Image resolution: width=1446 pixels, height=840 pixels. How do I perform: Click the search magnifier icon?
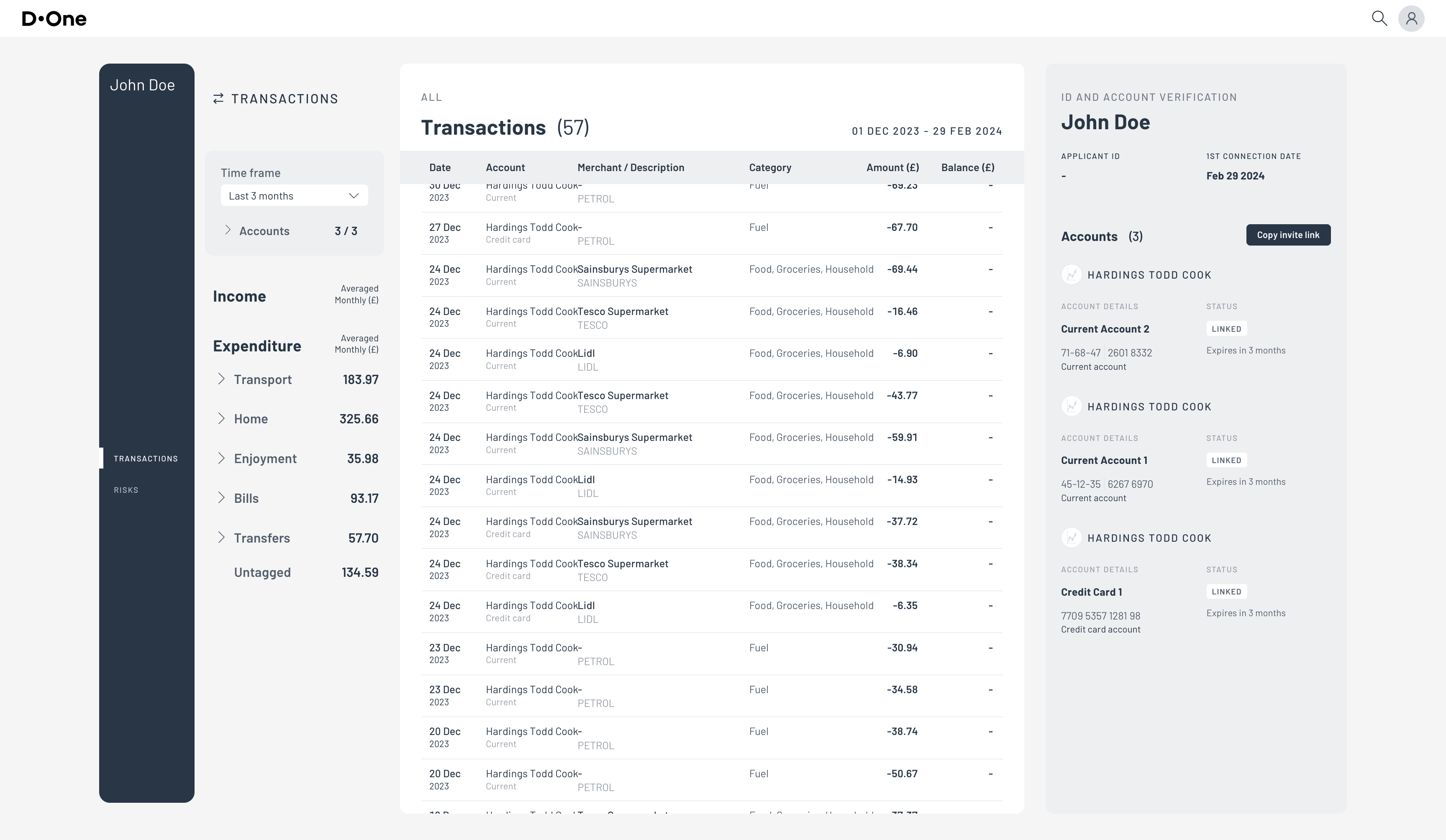click(1379, 18)
